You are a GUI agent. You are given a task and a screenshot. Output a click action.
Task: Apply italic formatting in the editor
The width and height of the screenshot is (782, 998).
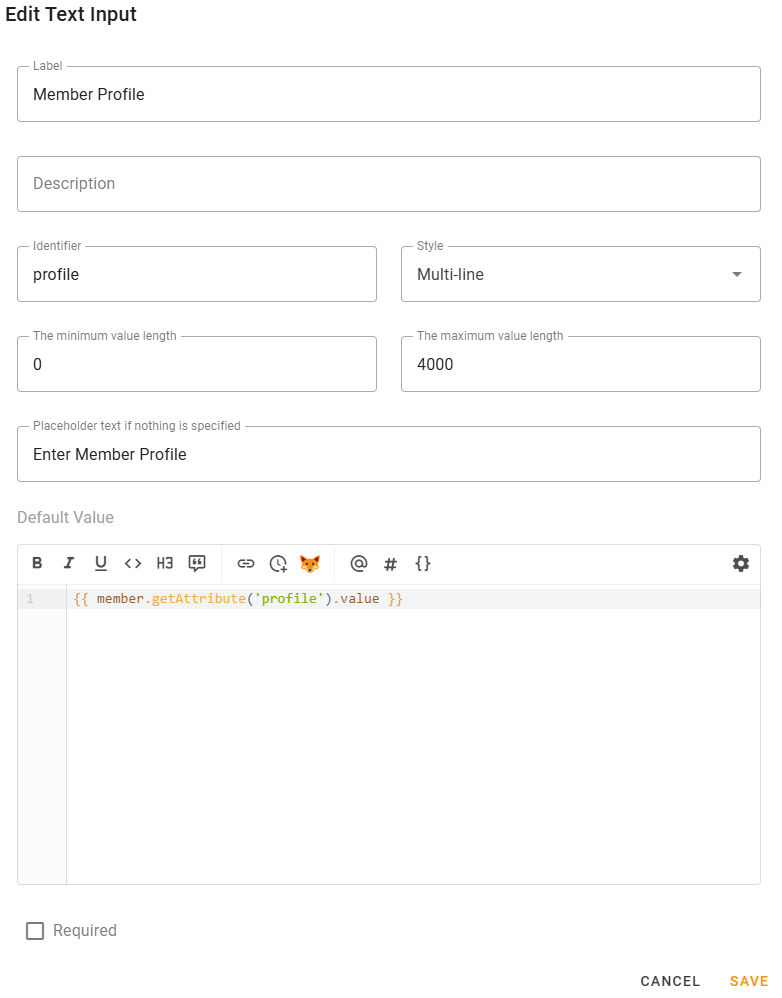(69, 563)
